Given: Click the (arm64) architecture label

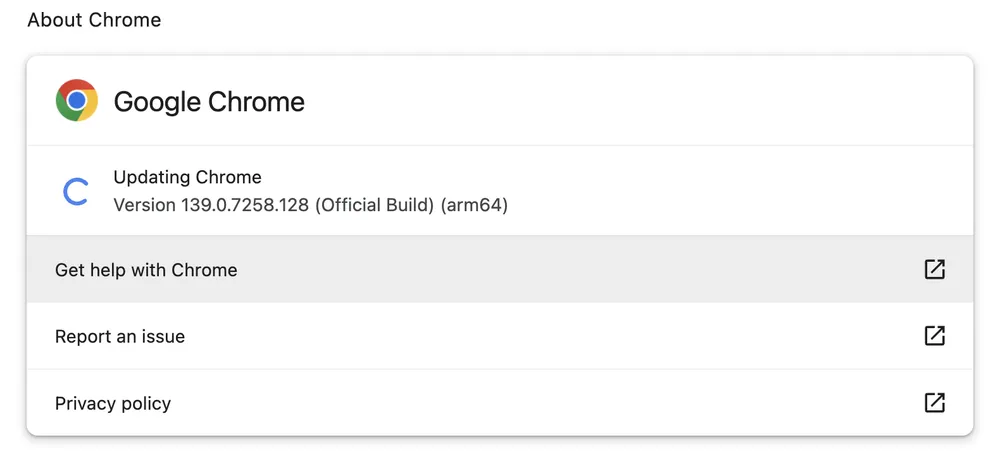Looking at the screenshot, I should click(x=474, y=205).
